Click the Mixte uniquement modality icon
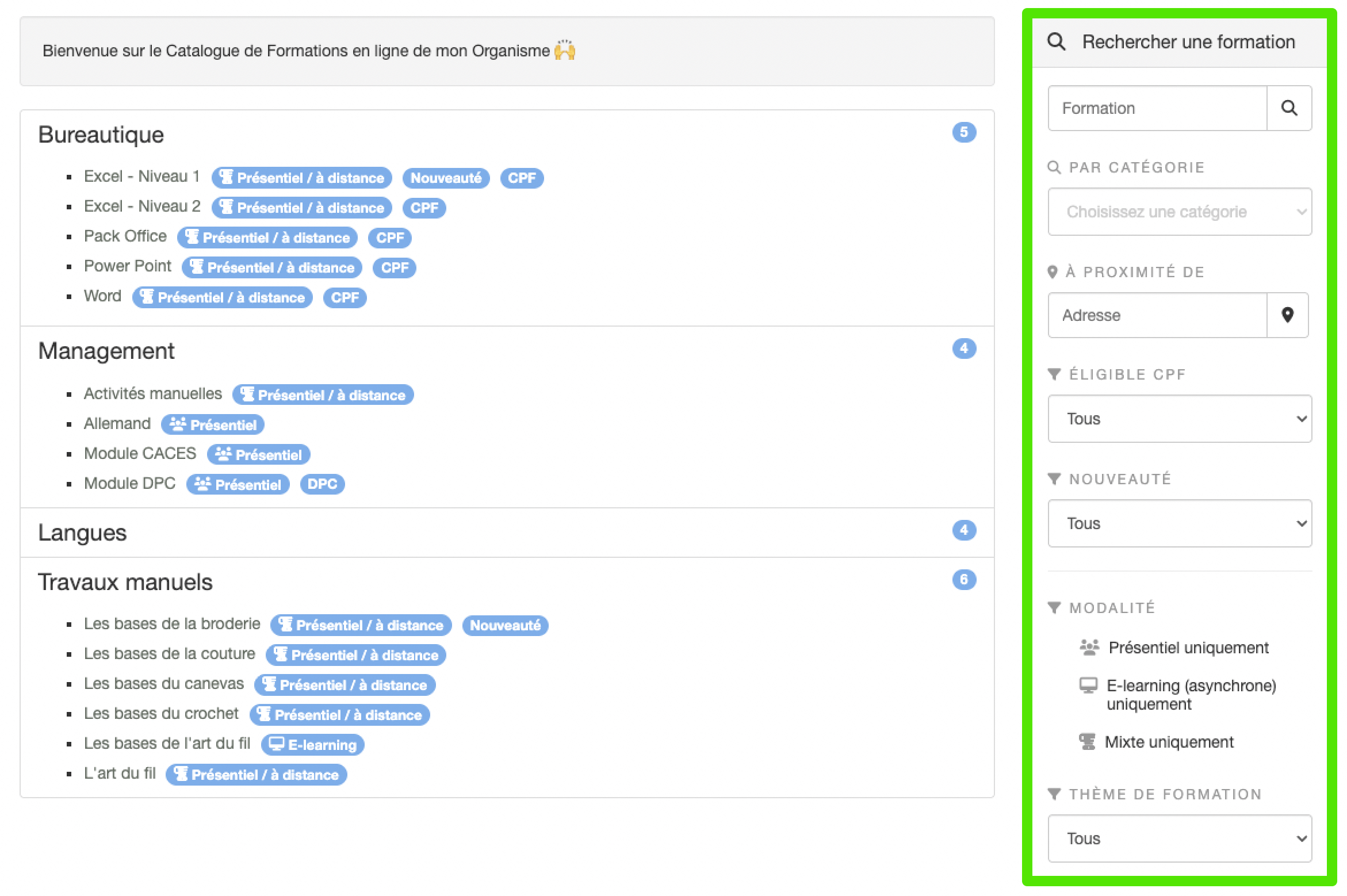 [1087, 742]
